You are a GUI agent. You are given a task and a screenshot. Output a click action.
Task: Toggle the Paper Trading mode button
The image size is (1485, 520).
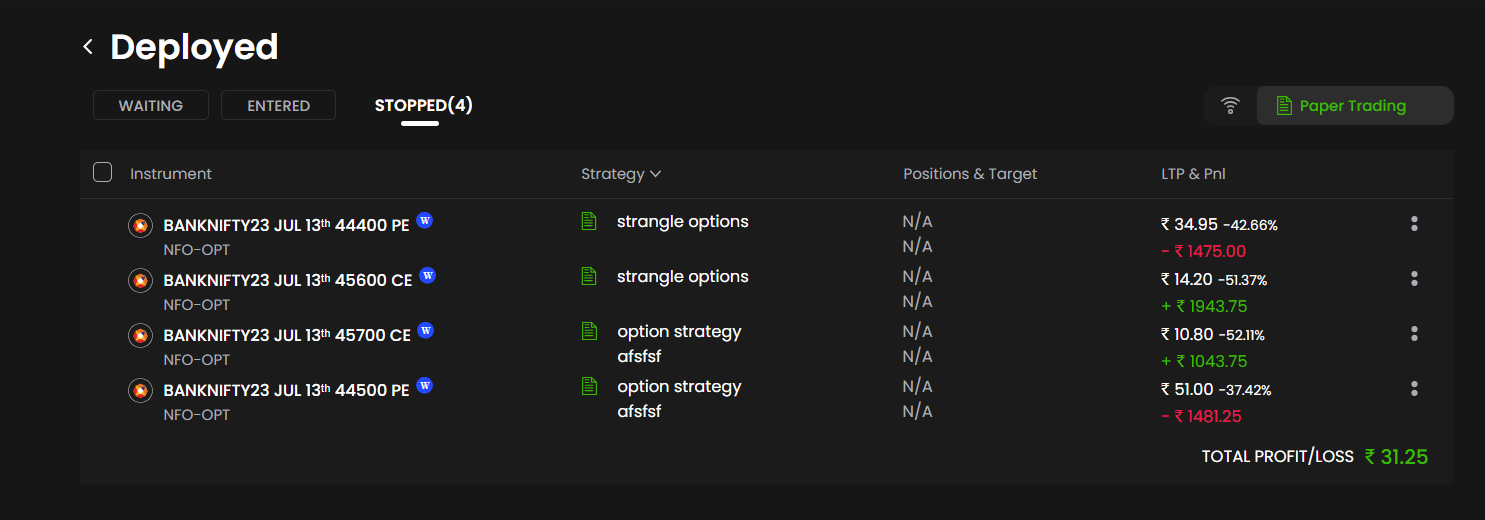(x=1353, y=105)
